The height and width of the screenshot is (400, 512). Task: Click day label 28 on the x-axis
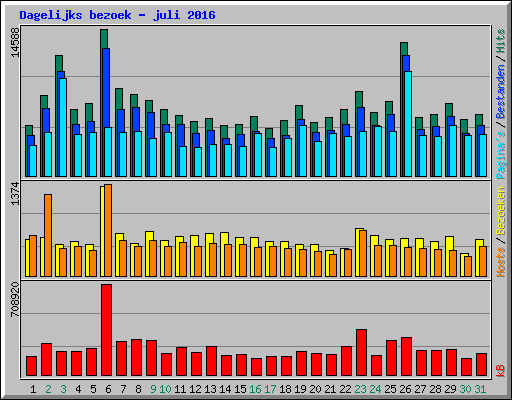435,389
